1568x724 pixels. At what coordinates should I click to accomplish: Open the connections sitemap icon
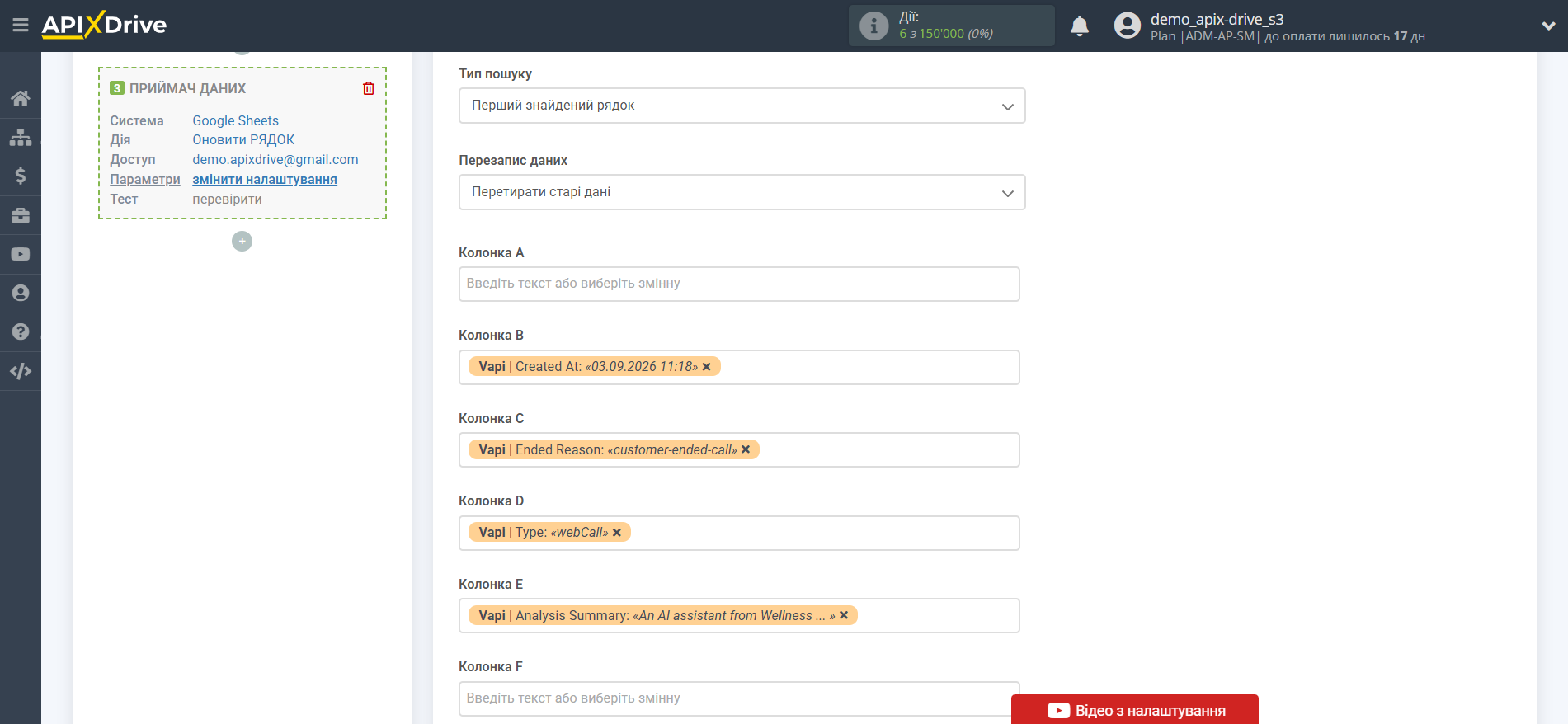(21, 137)
